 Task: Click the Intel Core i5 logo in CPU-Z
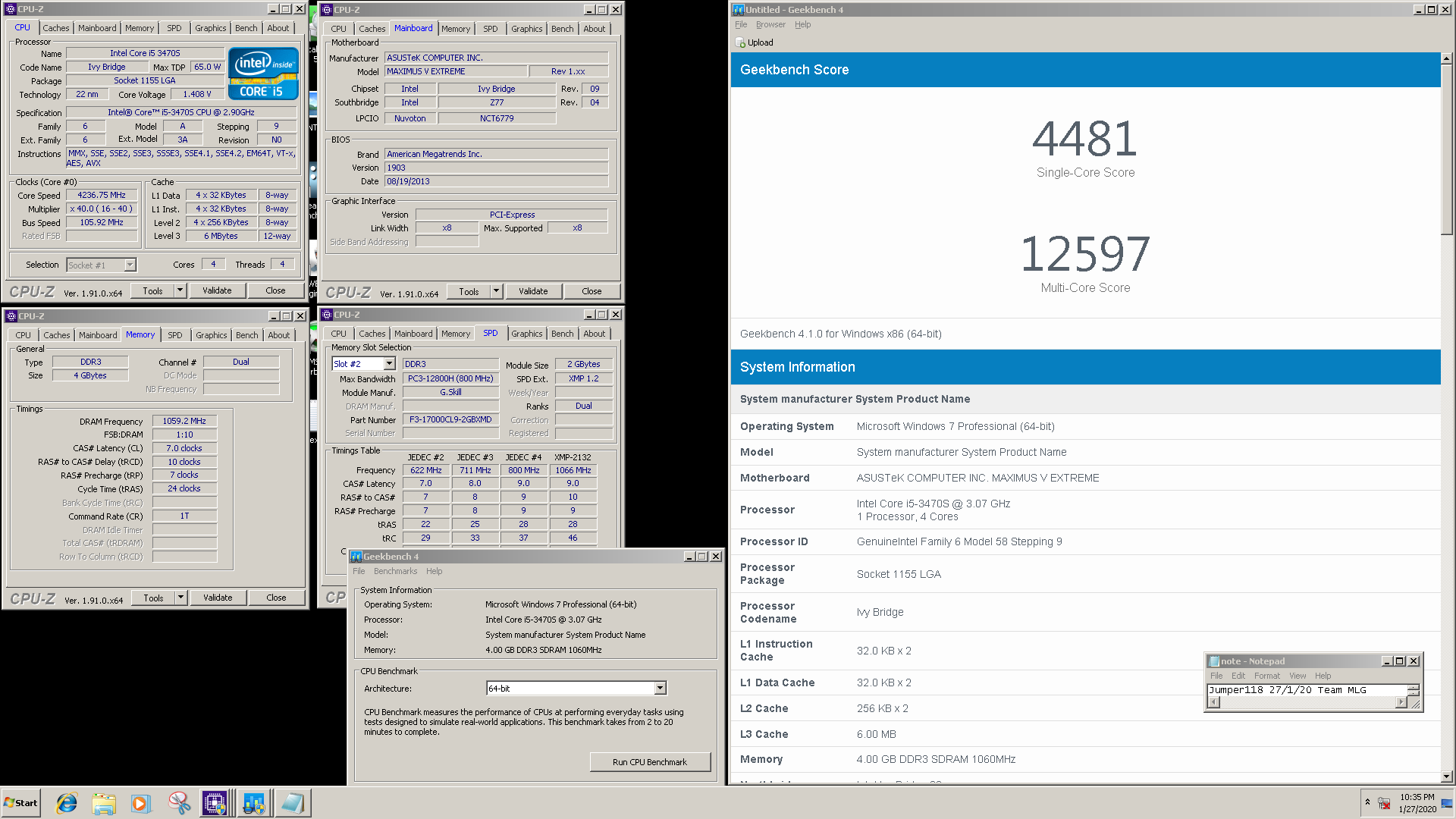point(263,74)
